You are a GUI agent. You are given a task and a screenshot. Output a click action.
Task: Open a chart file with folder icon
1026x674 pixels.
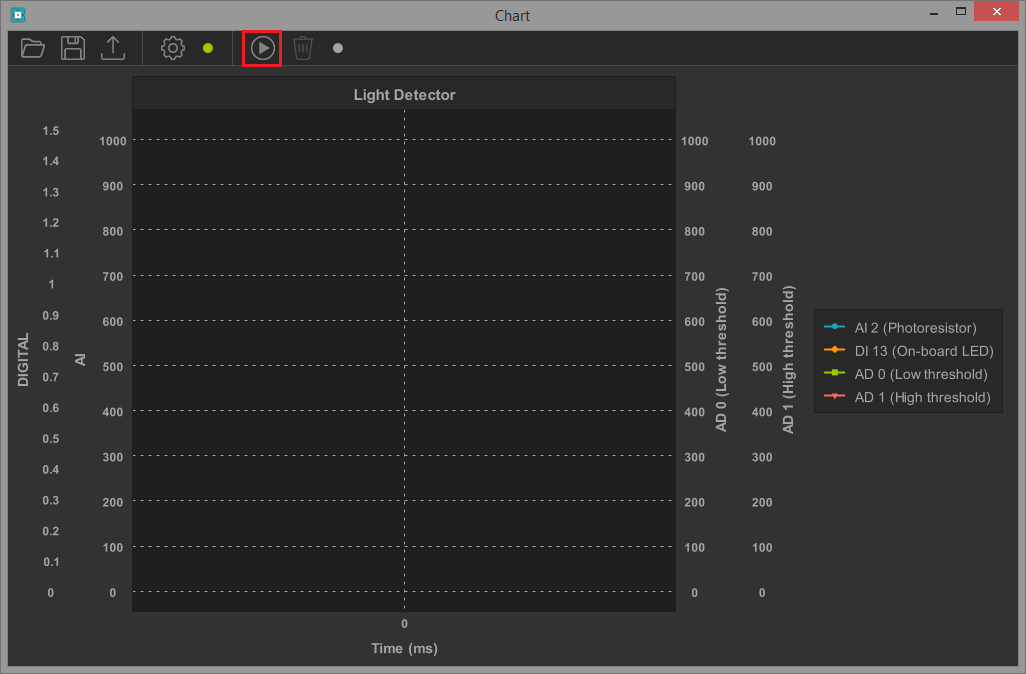(x=32, y=48)
